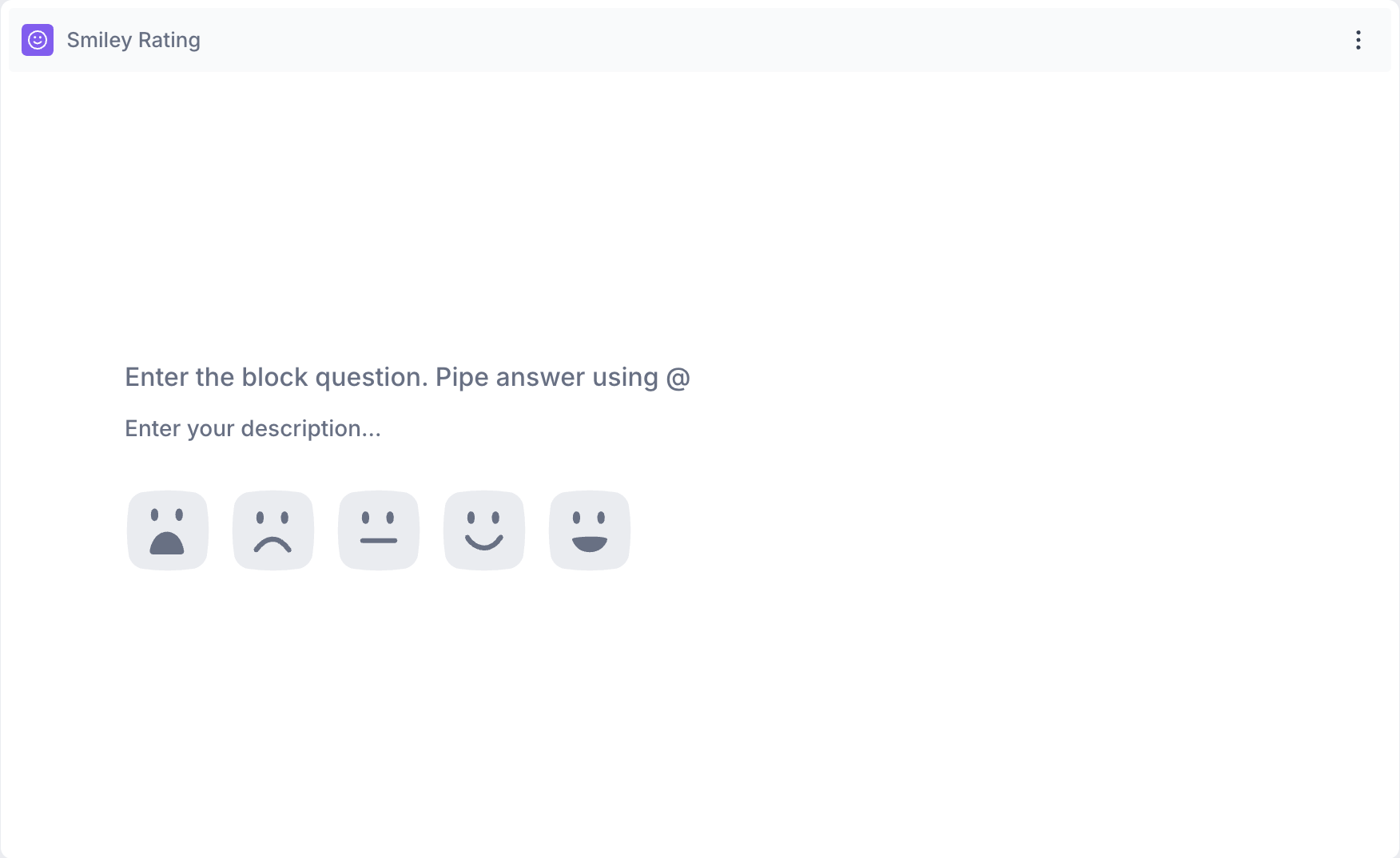Select the smiling face rating
Viewport: 1400px width, 858px height.
point(484,530)
